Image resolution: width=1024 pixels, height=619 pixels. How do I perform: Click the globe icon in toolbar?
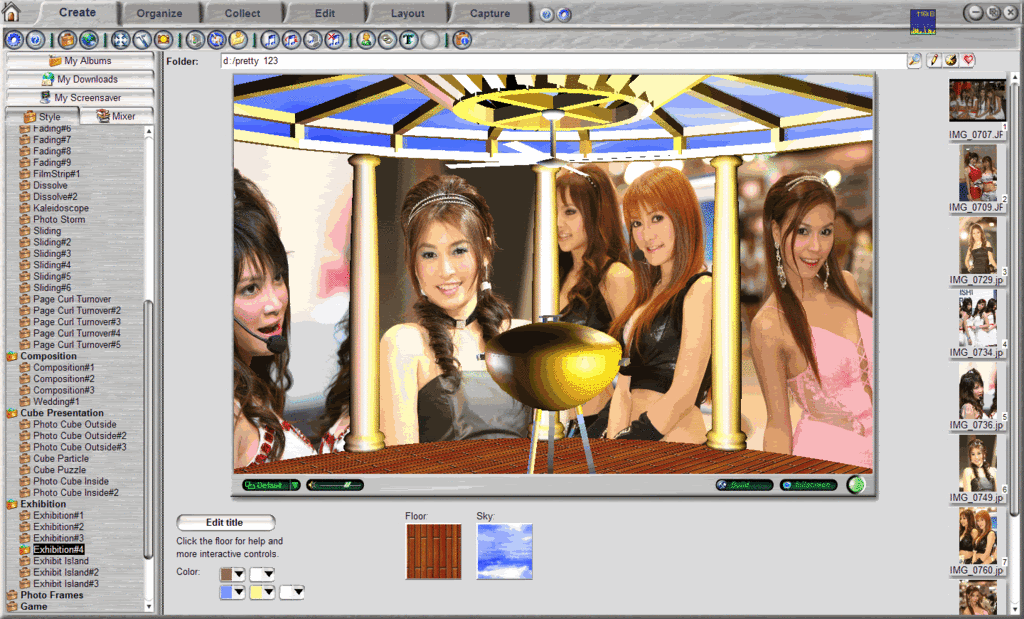(89, 40)
